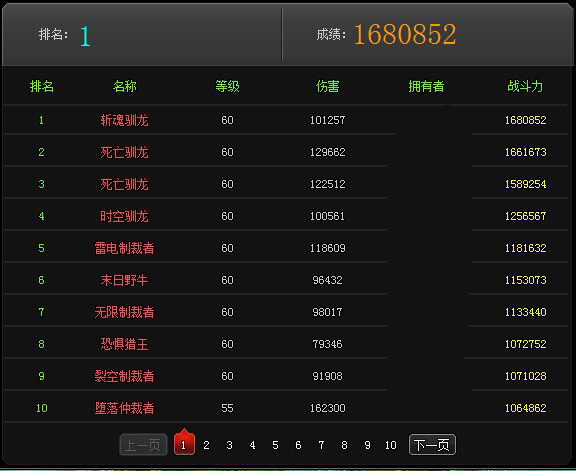This screenshot has height=471, width=576.
Task: Click the cyan rank value 1 at top
Action: (x=85, y=36)
